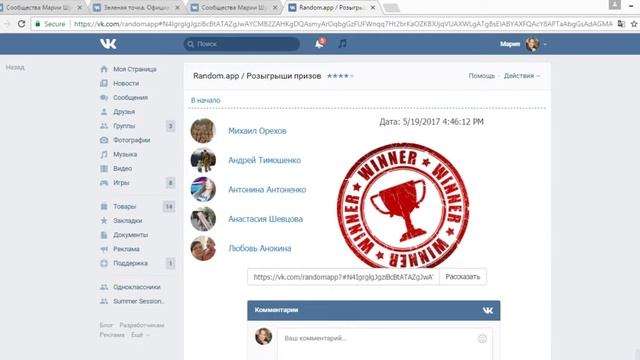Click the Поддержка sidebar icon
Viewport: 640px width, 360px height.
tap(104, 263)
